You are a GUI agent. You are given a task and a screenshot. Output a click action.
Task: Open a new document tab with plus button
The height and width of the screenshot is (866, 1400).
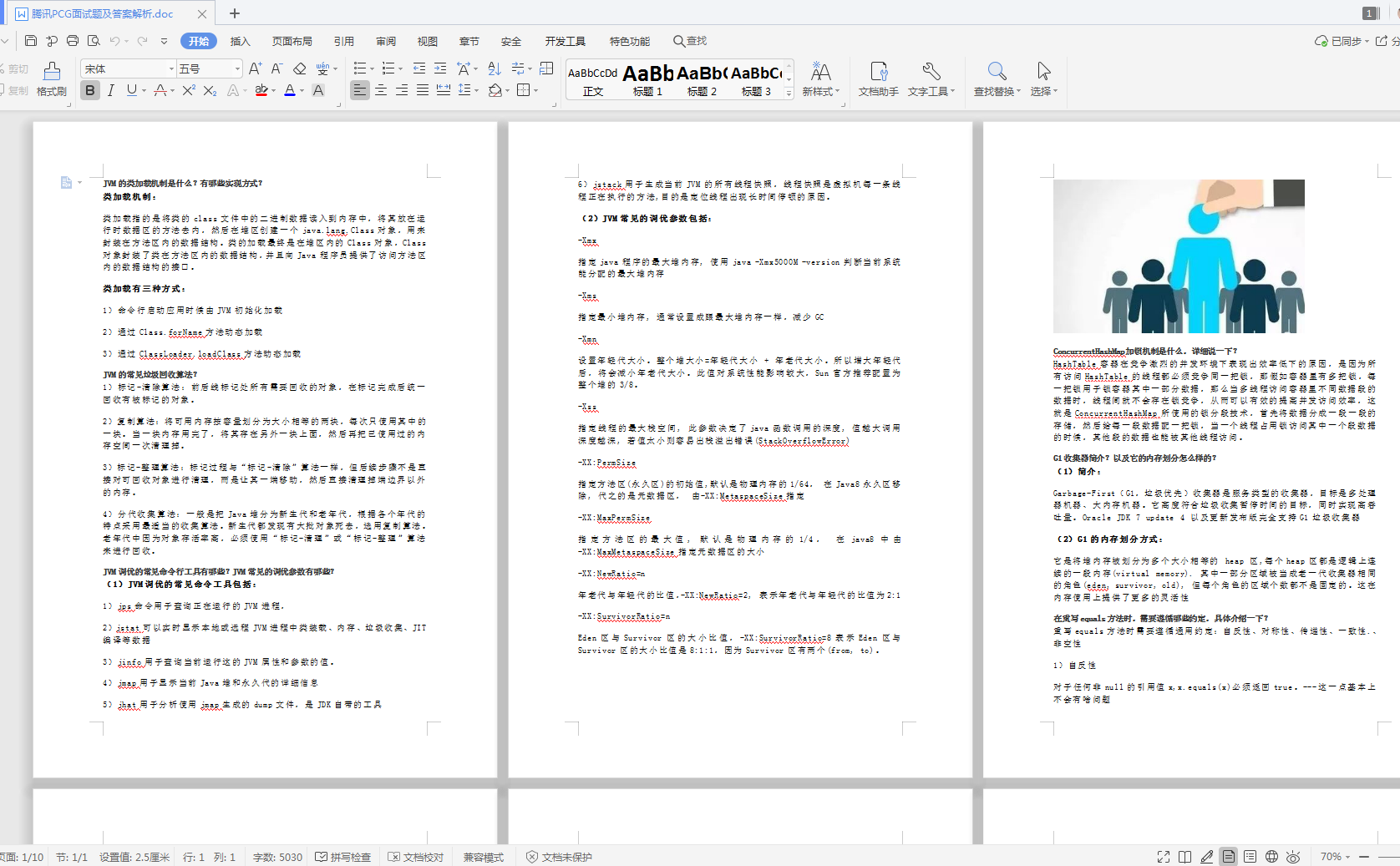(235, 13)
